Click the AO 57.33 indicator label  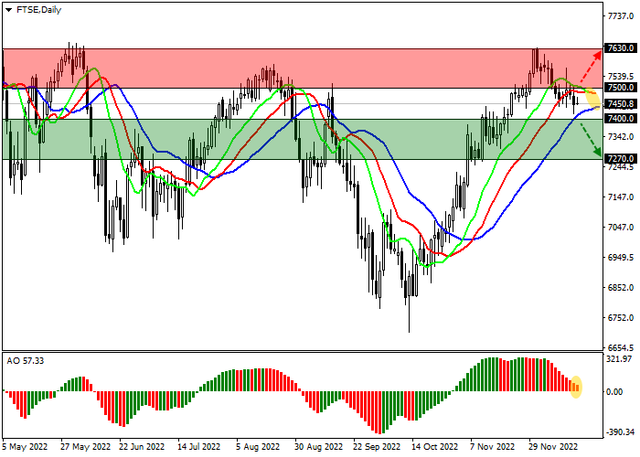25,361
